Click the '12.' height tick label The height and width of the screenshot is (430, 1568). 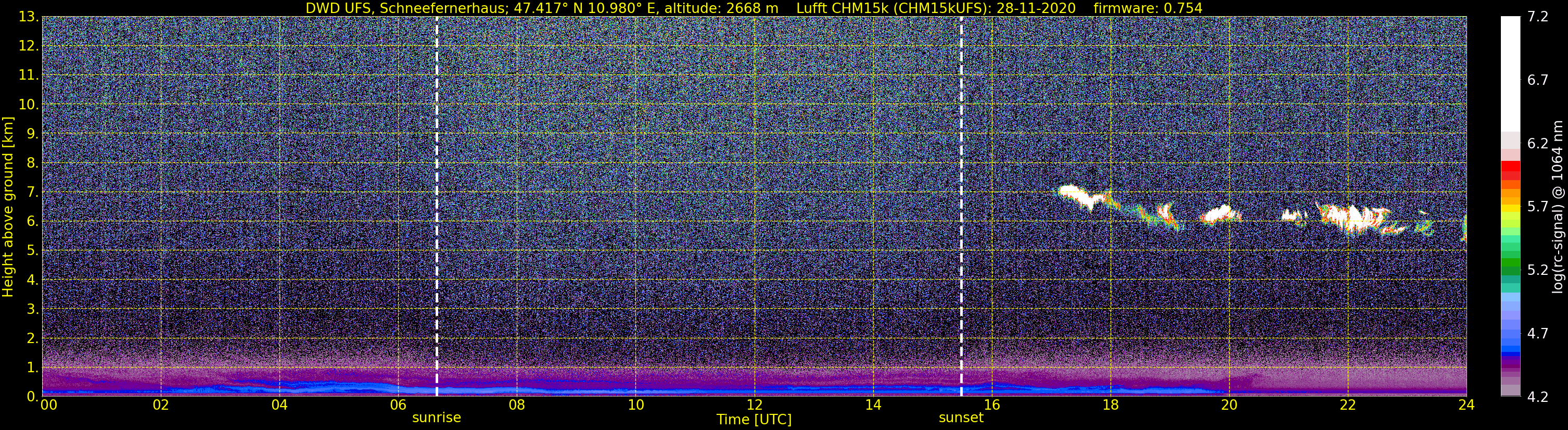pyautogui.click(x=29, y=46)
